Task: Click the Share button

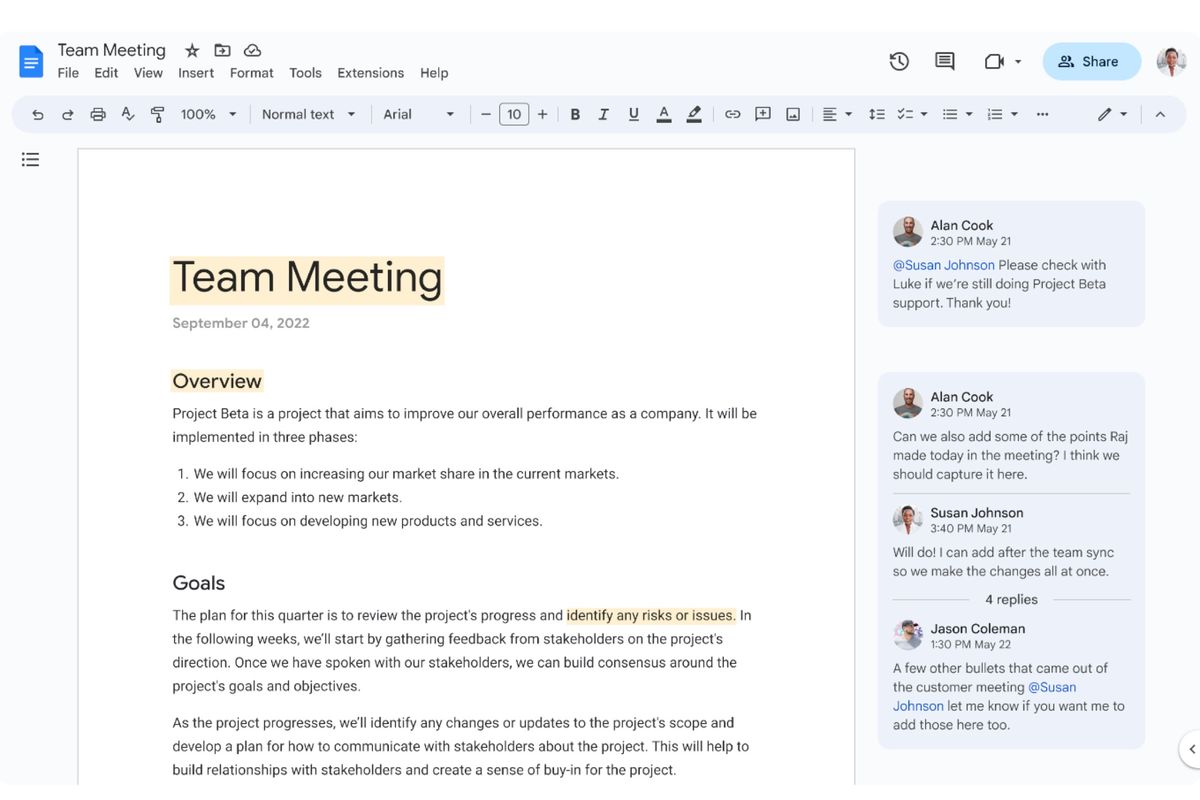Action: (x=1091, y=62)
